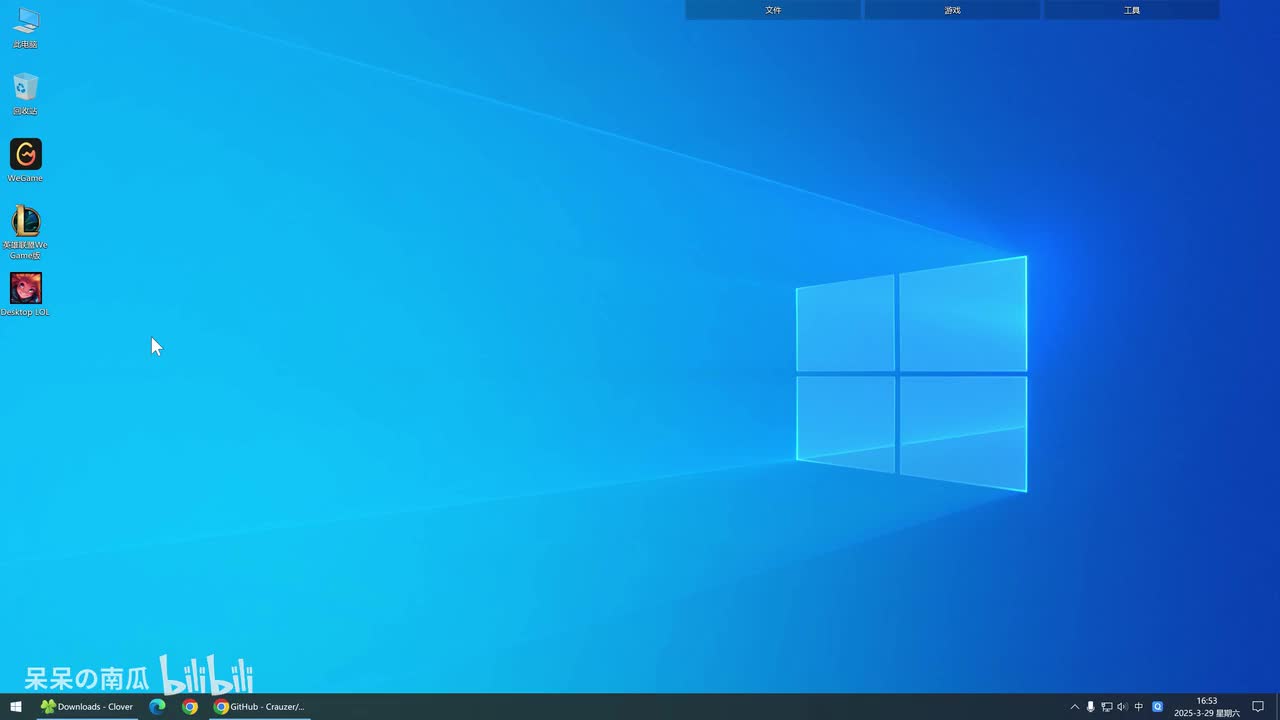Switch to the Downloads - Clover taskbar window
Viewport: 1280px width, 720px height.
pyautogui.click(x=87, y=707)
